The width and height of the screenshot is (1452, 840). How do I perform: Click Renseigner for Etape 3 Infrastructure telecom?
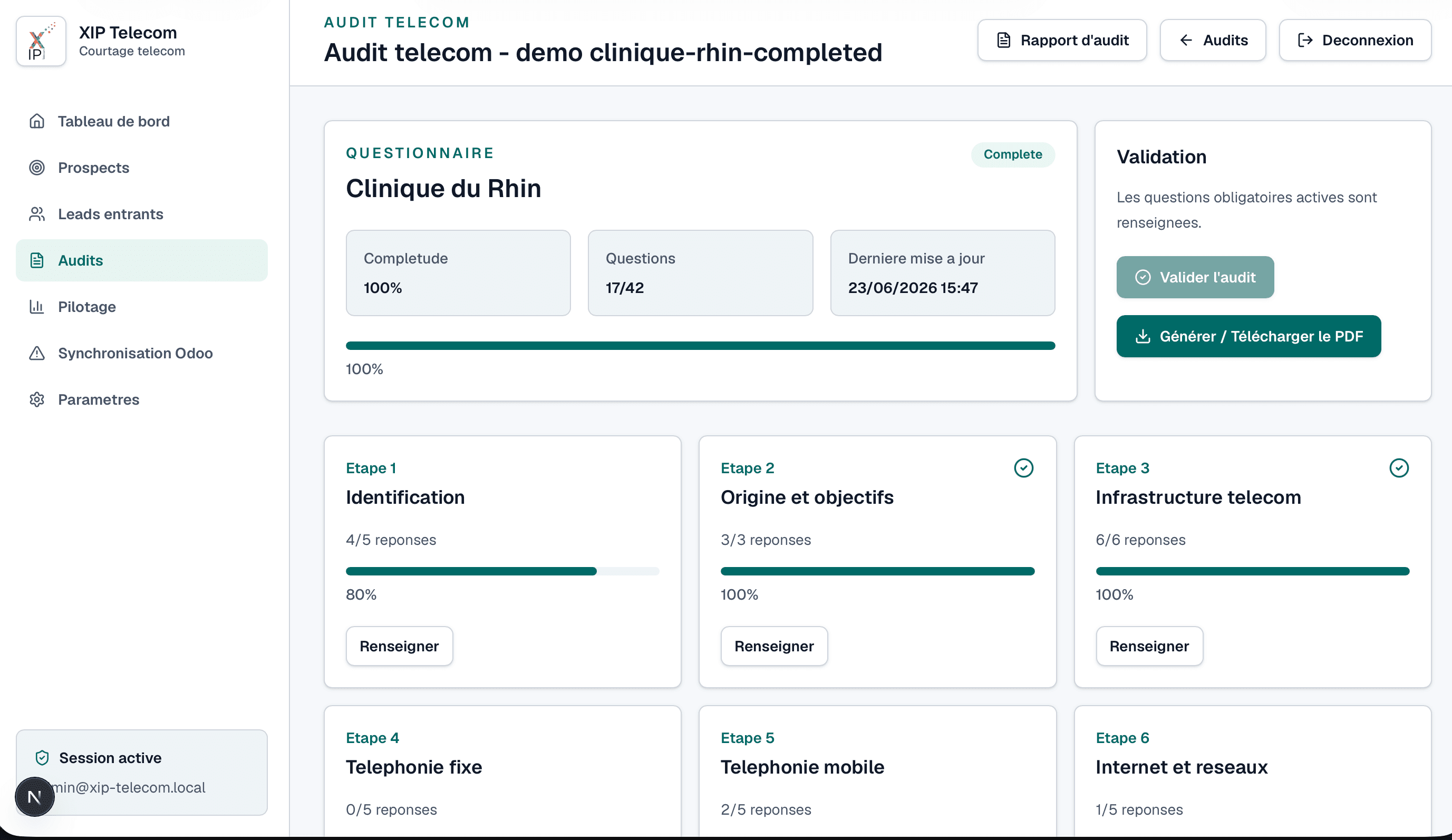tap(1149, 646)
